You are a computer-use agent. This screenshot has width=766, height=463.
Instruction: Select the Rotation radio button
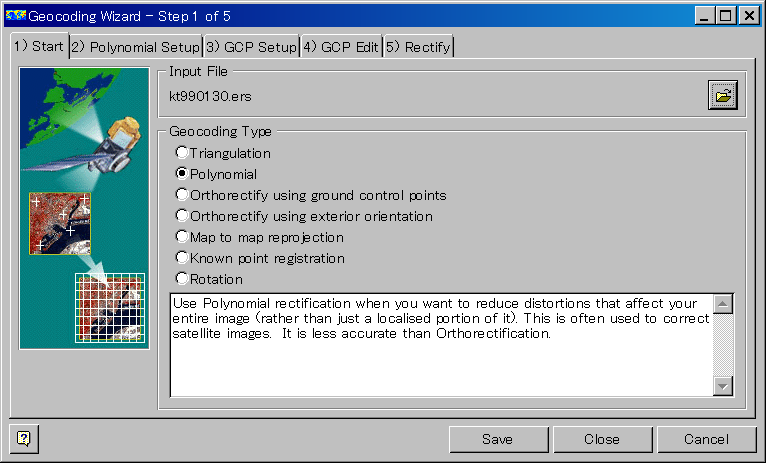pos(182,279)
